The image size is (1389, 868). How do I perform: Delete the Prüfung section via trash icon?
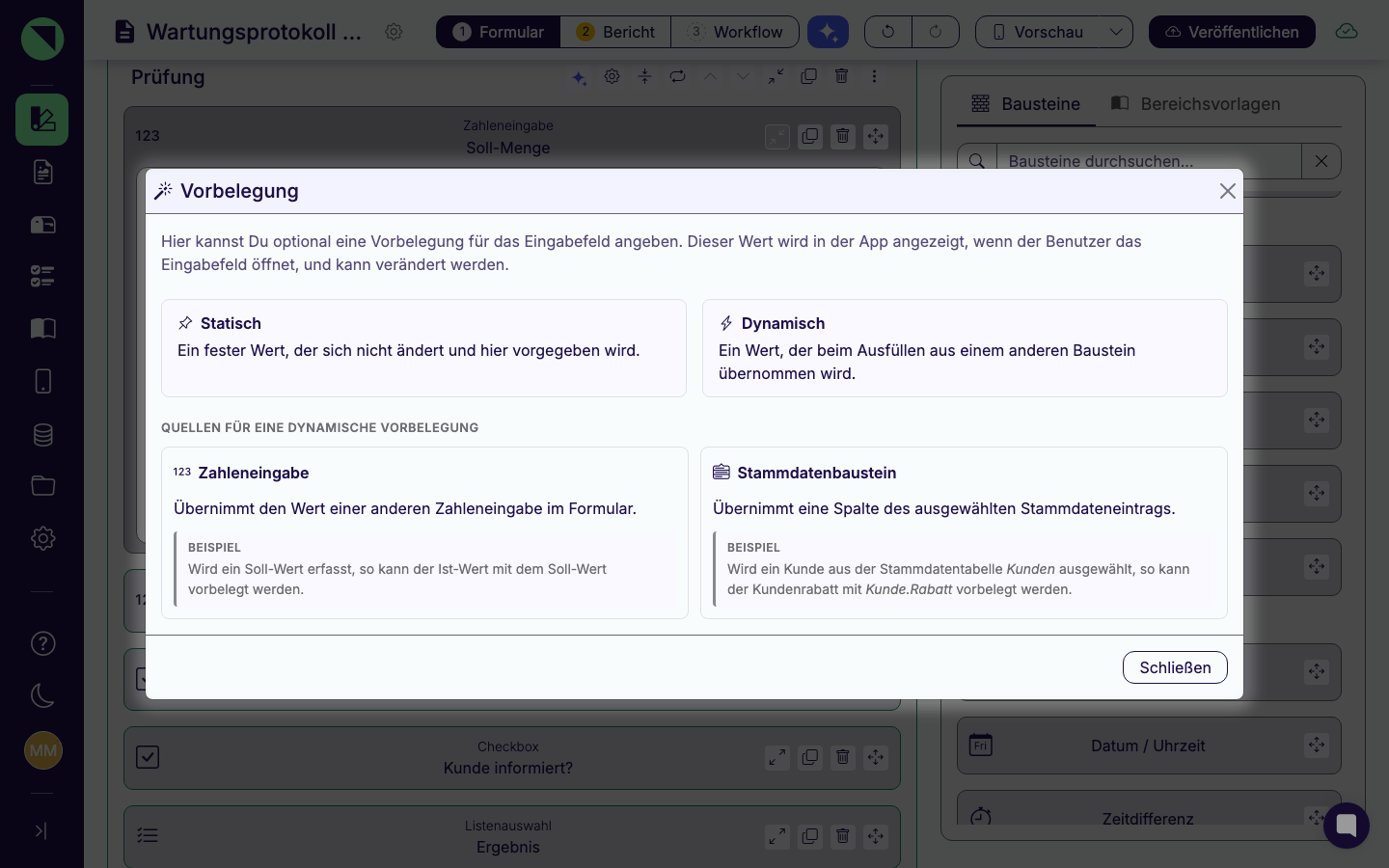pos(841,75)
